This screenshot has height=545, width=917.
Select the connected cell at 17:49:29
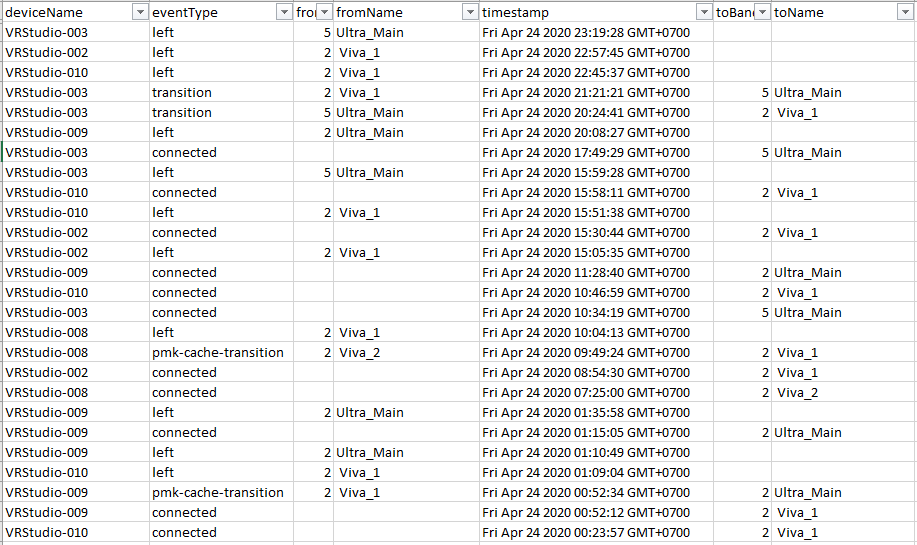click(x=221, y=153)
